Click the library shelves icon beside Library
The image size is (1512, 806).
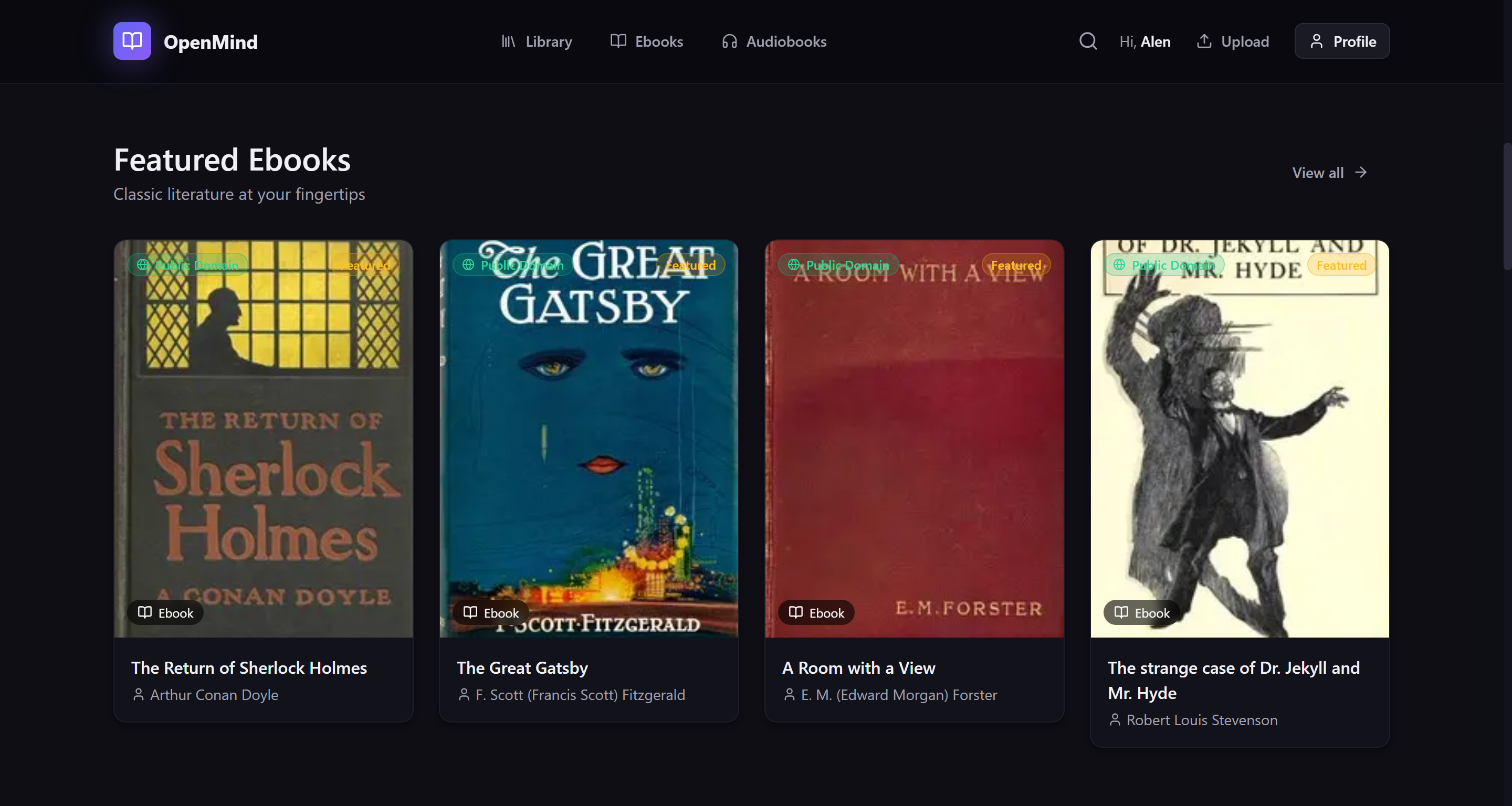click(x=508, y=41)
